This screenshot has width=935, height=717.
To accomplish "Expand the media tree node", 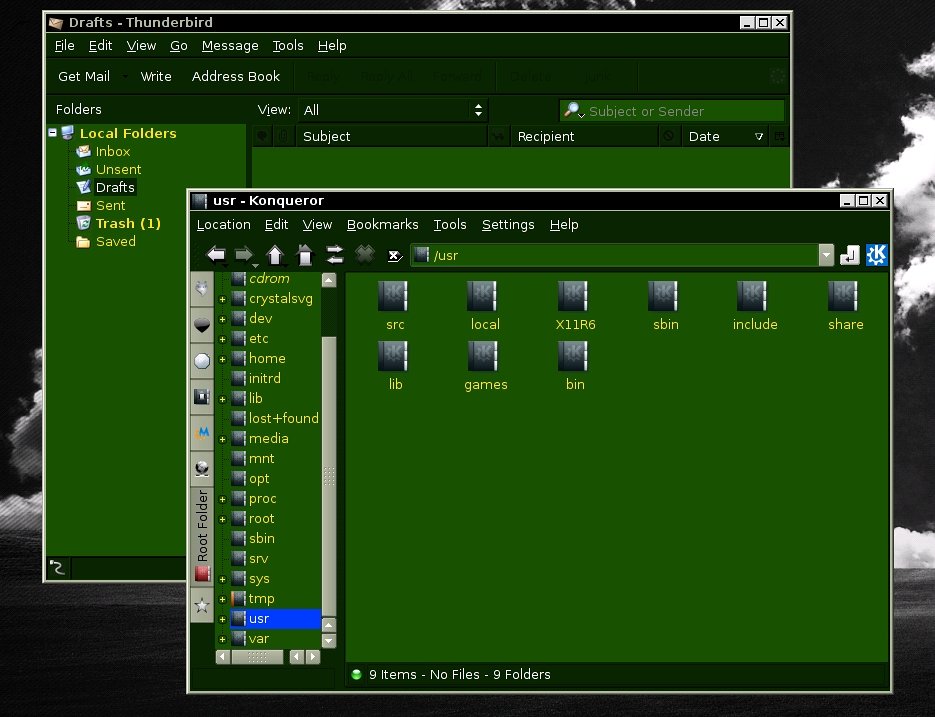I will click(222, 440).
